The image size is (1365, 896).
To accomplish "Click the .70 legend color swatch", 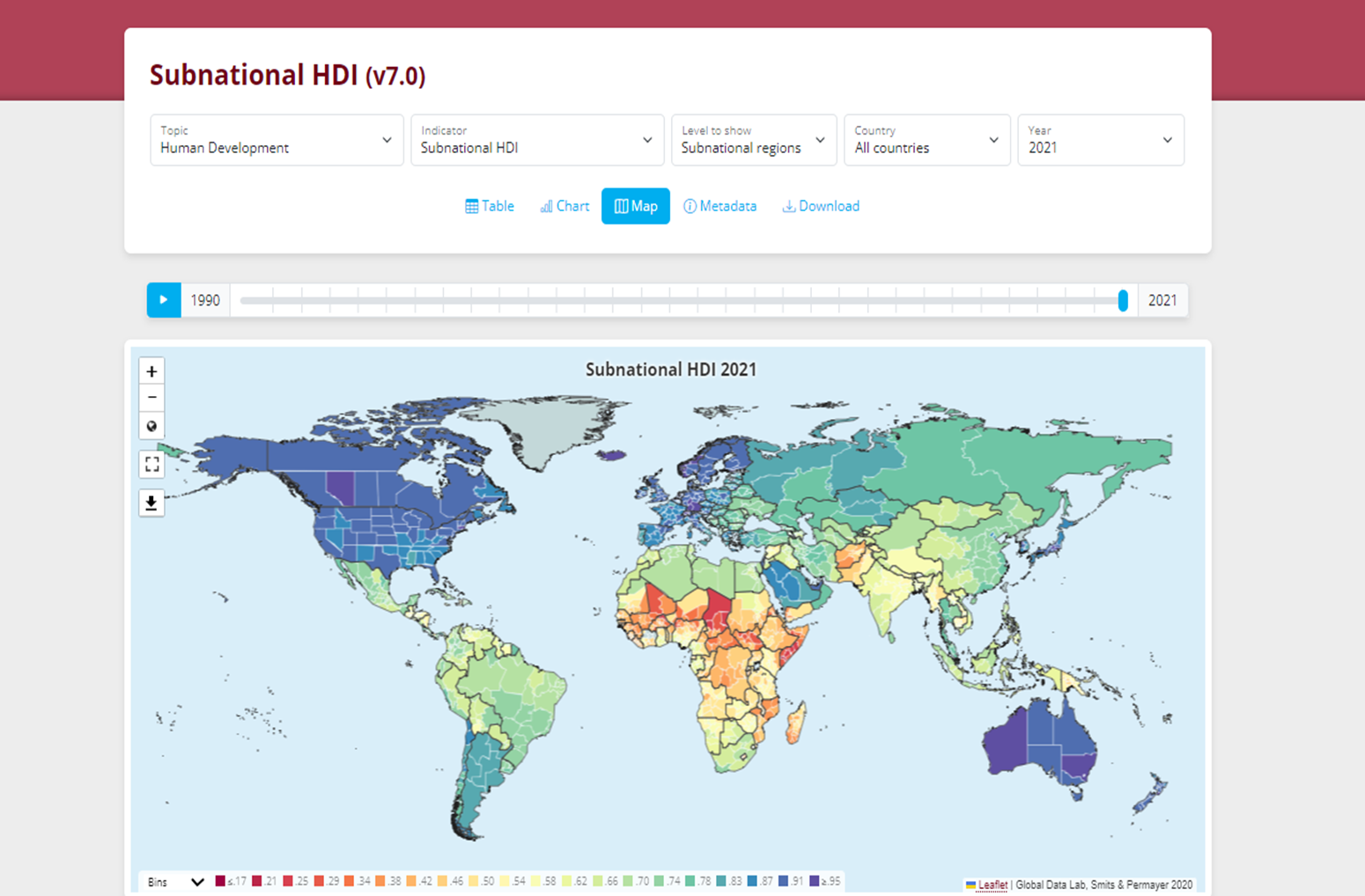I will tap(629, 881).
